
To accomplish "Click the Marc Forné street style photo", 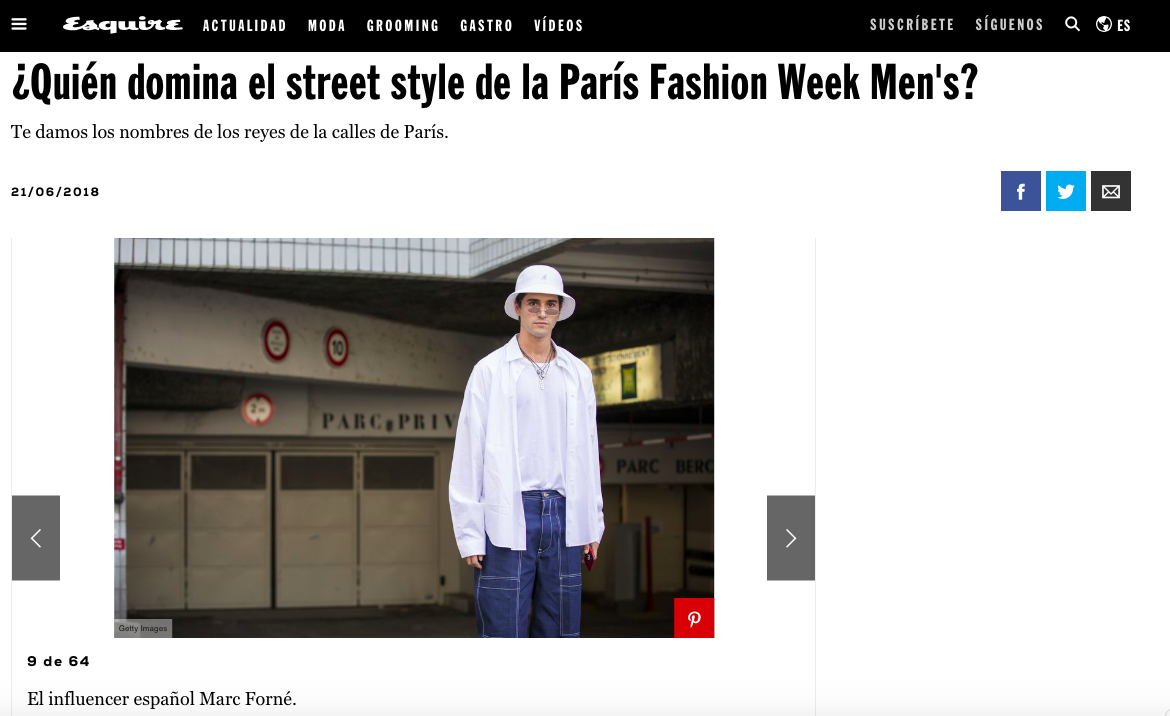I will (x=414, y=438).
